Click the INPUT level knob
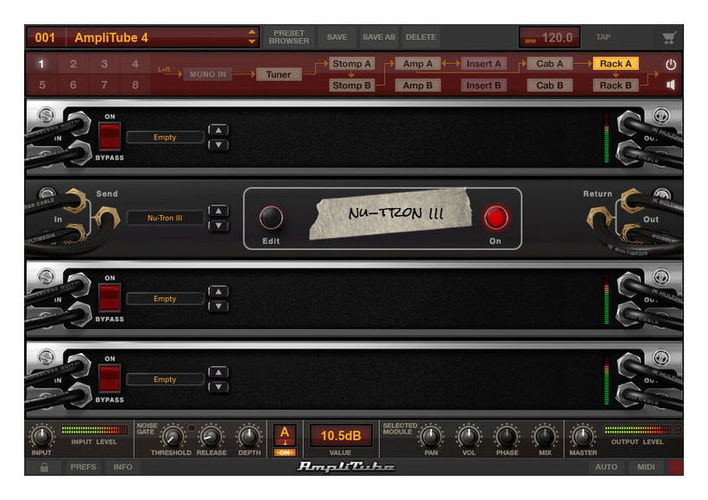Image resolution: width=708 pixels, height=500 pixels. pos(42,436)
